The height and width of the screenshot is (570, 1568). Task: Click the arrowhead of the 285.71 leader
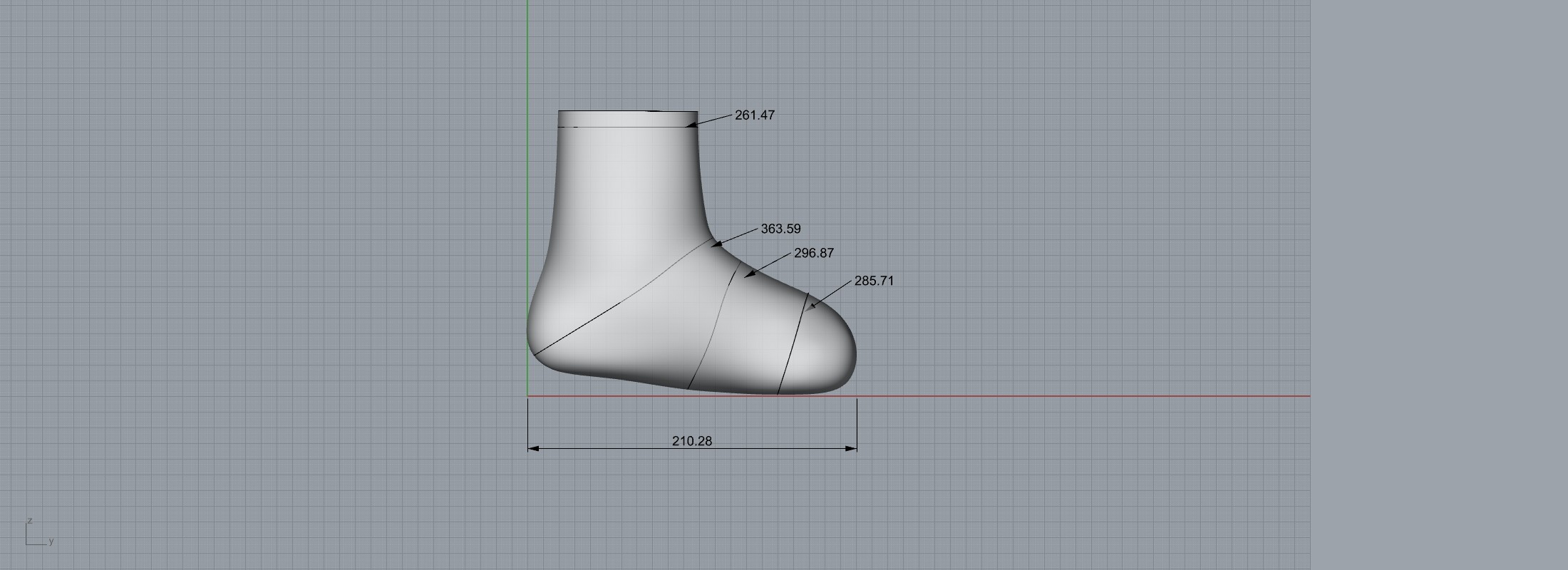(x=811, y=307)
